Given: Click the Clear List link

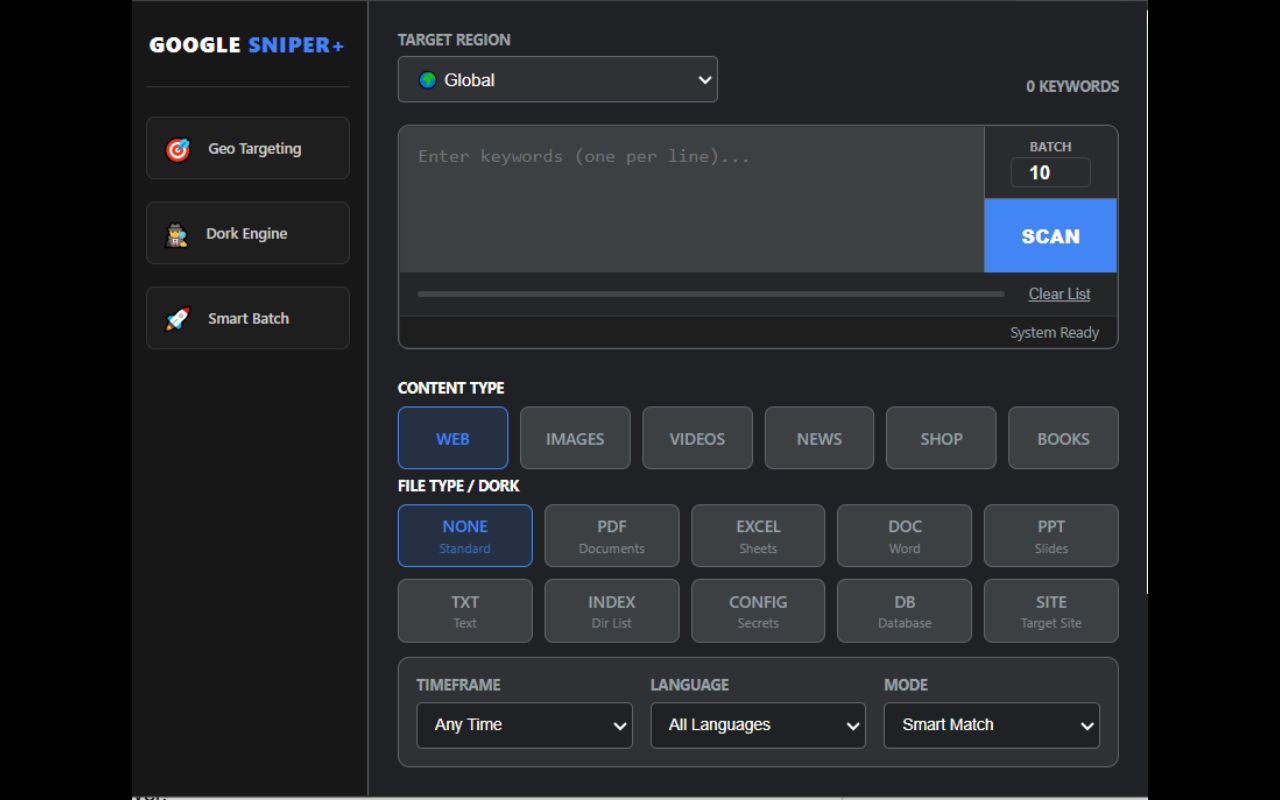Looking at the screenshot, I should pos(1059,294).
